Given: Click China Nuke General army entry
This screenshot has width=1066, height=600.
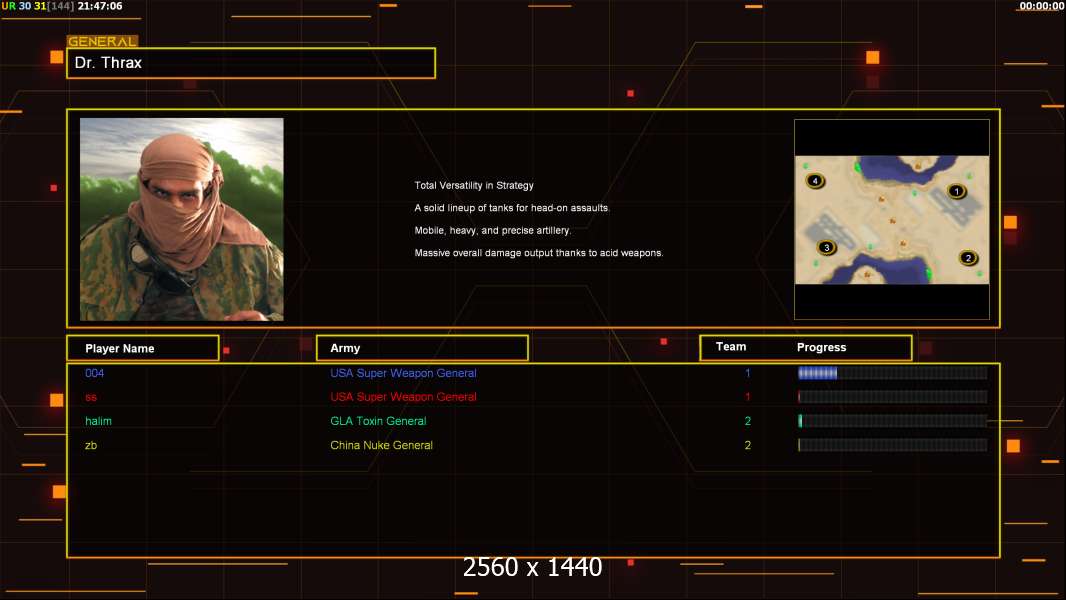Looking at the screenshot, I should (x=381, y=446).
